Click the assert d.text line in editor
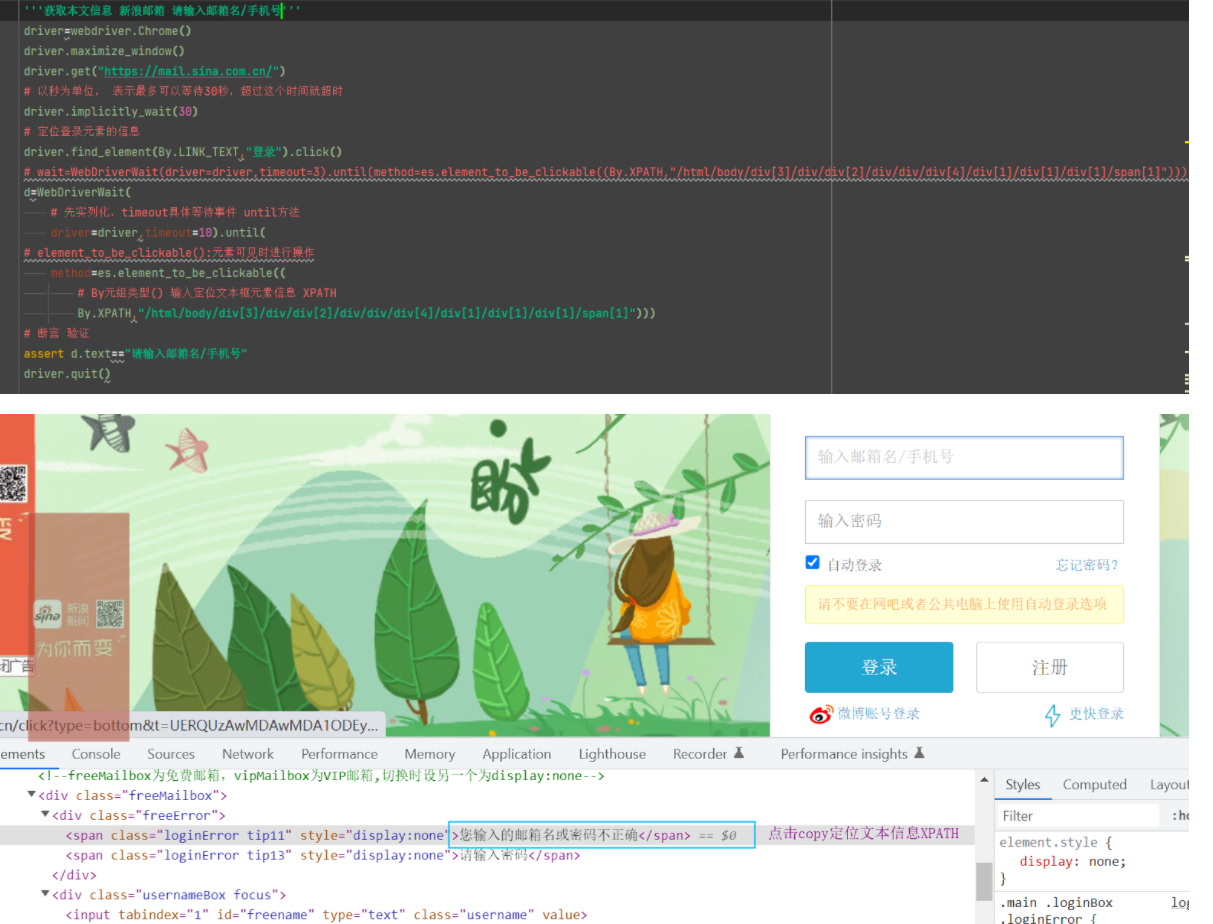Viewport: 1213px width, 924px height. point(135,354)
